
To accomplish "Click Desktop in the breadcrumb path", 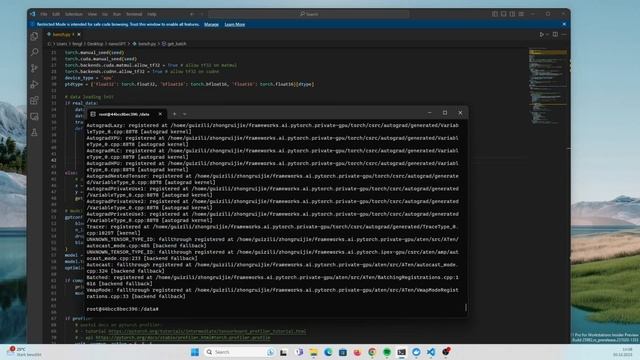I will [x=95, y=44].
